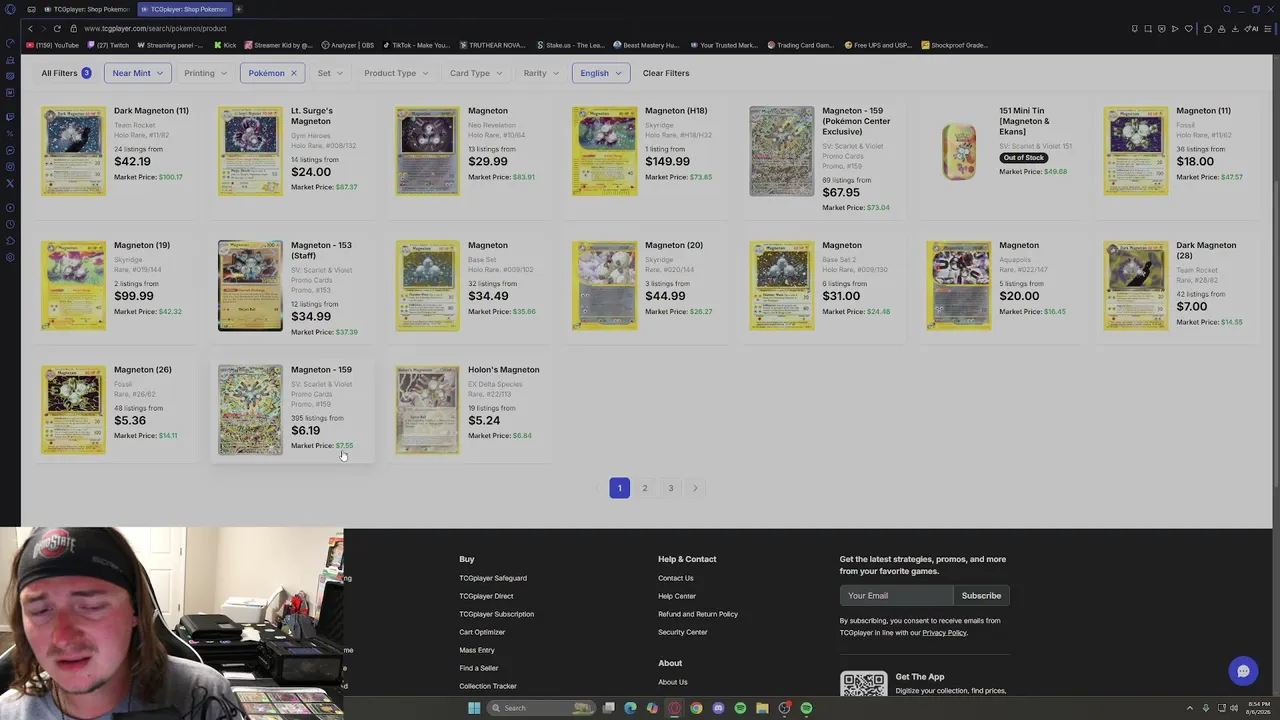Switch to the first TCGplayer browser tab
The image size is (1280, 720).
(x=89, y=9)
